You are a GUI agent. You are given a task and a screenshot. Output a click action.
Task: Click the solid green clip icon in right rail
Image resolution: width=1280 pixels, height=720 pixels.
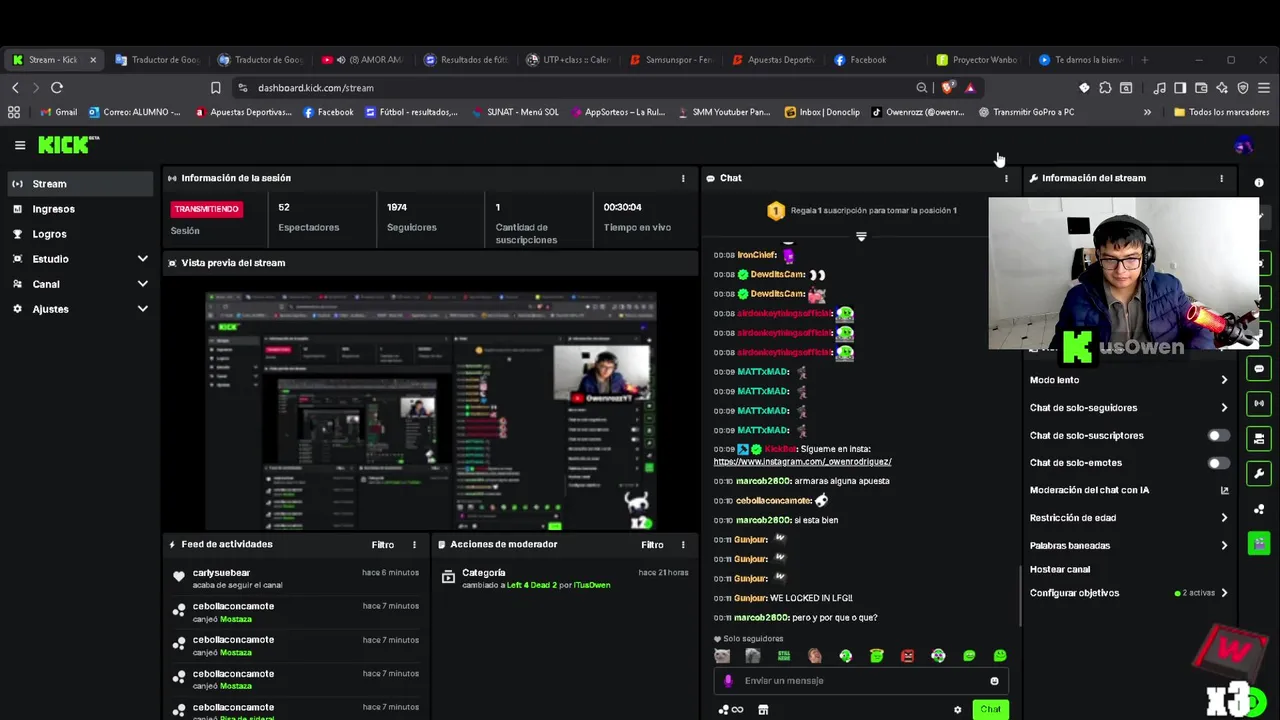coord(1259,543)
